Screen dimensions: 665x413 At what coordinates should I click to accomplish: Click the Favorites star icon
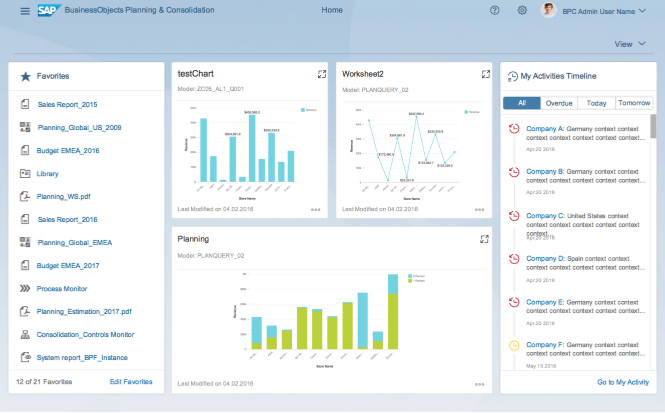pyautogui.click(x=25, y=76)
